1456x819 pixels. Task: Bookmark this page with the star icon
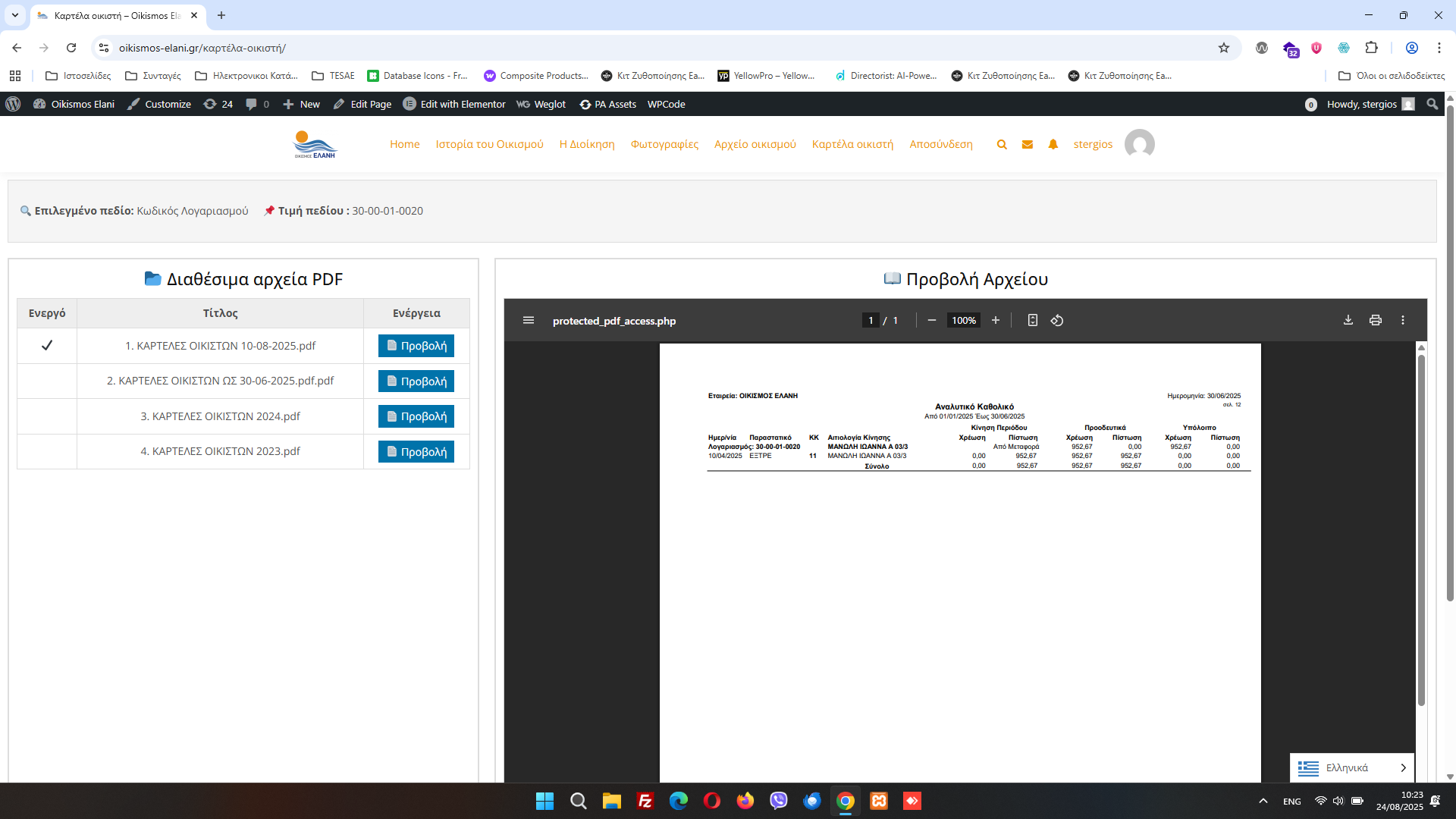point(1223,48)
